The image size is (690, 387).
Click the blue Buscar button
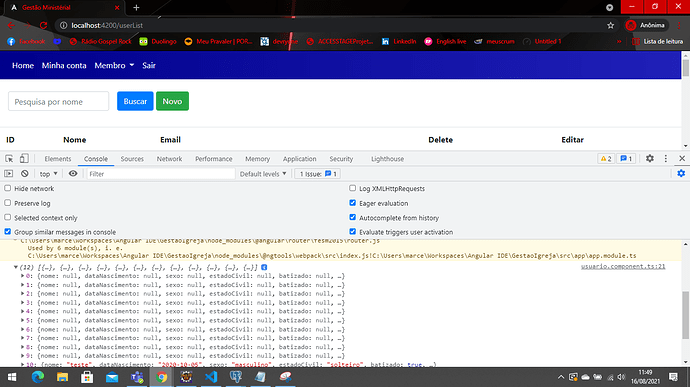(x=135, y=101)
